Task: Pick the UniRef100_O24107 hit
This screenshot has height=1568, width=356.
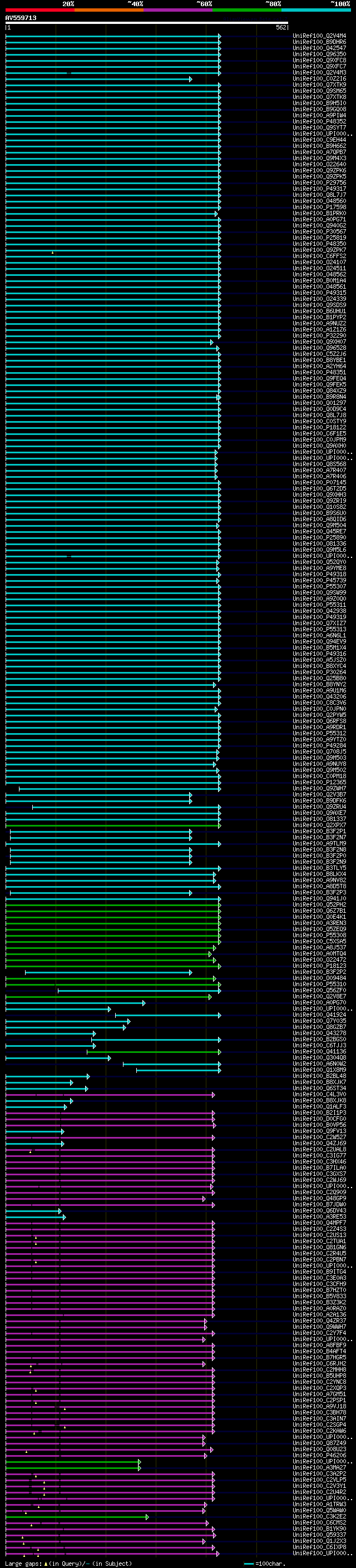Action: (319, 263)
